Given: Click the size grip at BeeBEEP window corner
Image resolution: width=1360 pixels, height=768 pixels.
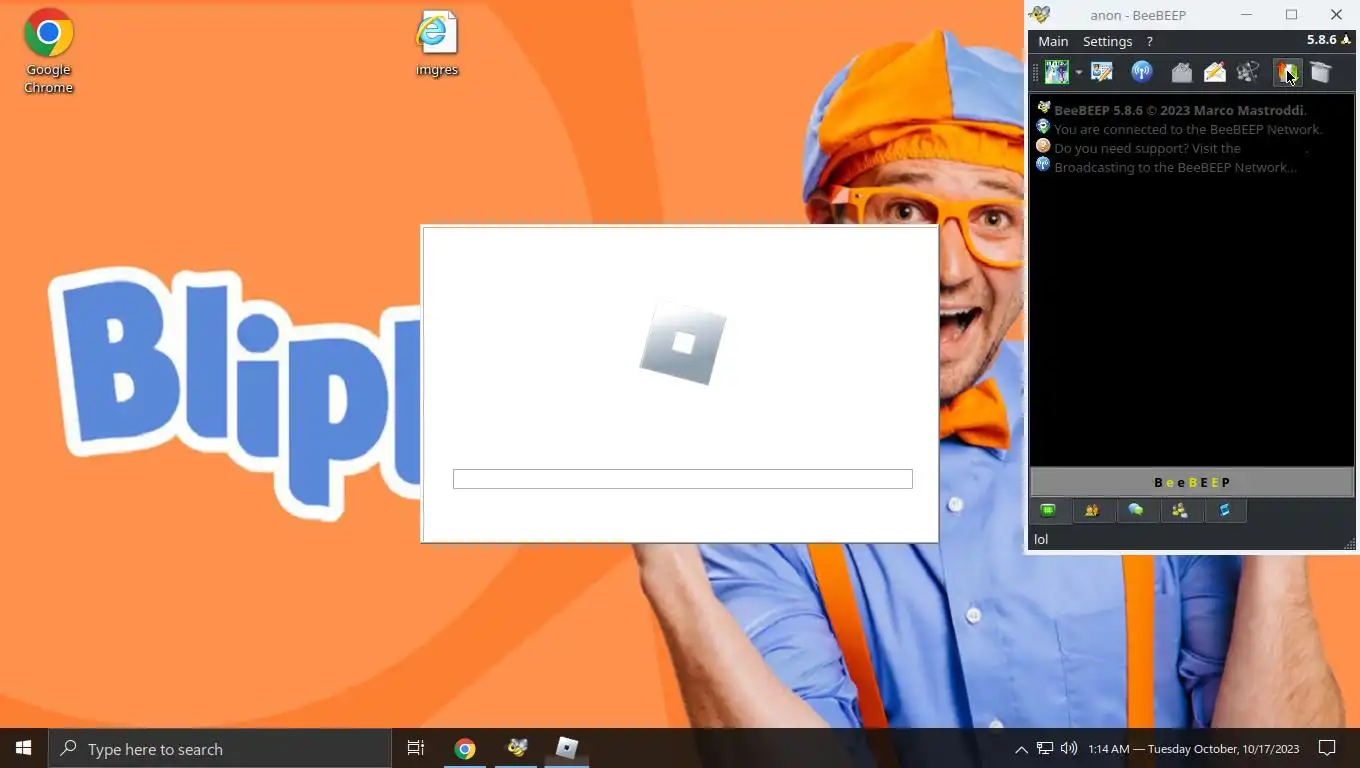Looking at the screenshot, I should 1349,544.
